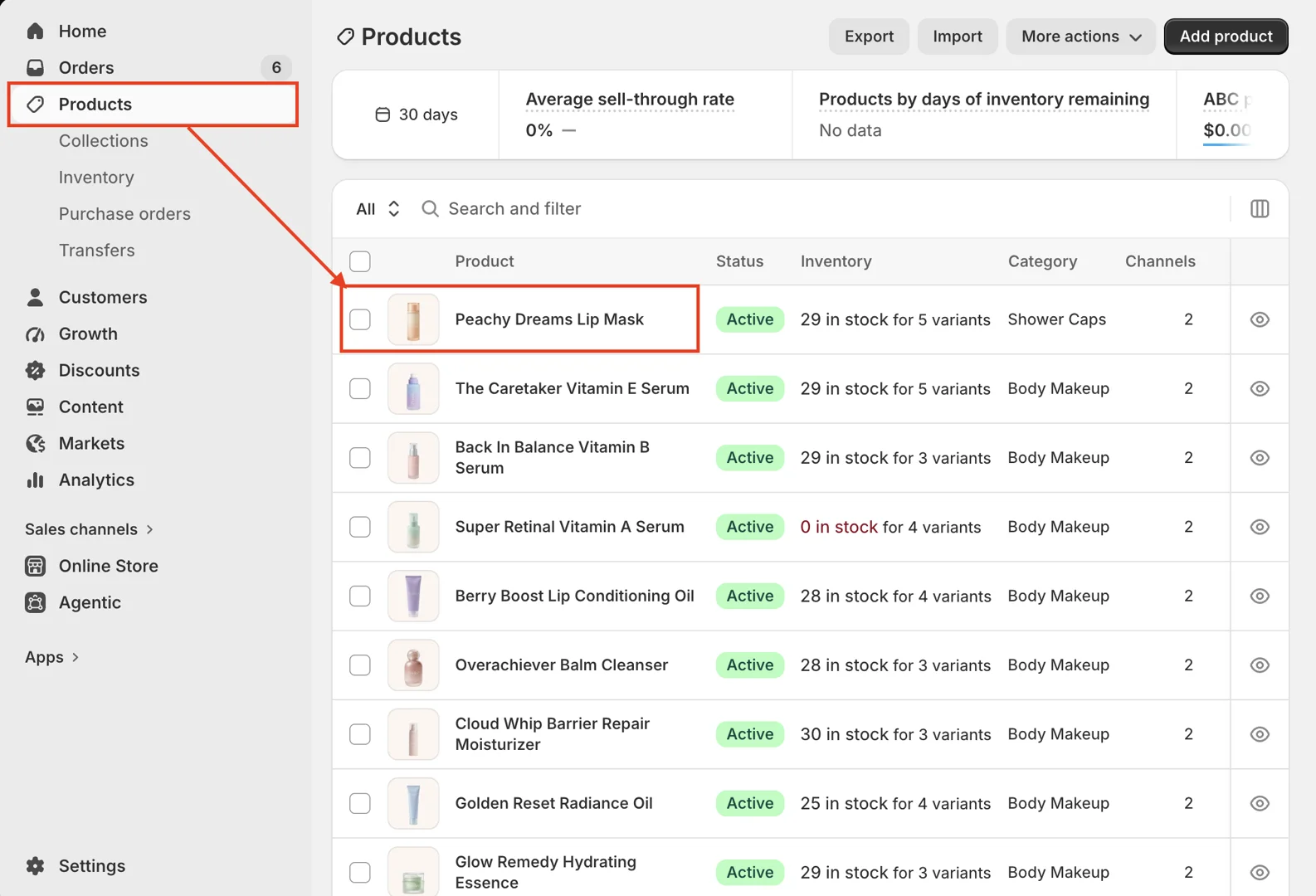The height and width of the screenshot is (896, 1316).
Task: Click the Markets globe icon
Action: coord(35,443)
